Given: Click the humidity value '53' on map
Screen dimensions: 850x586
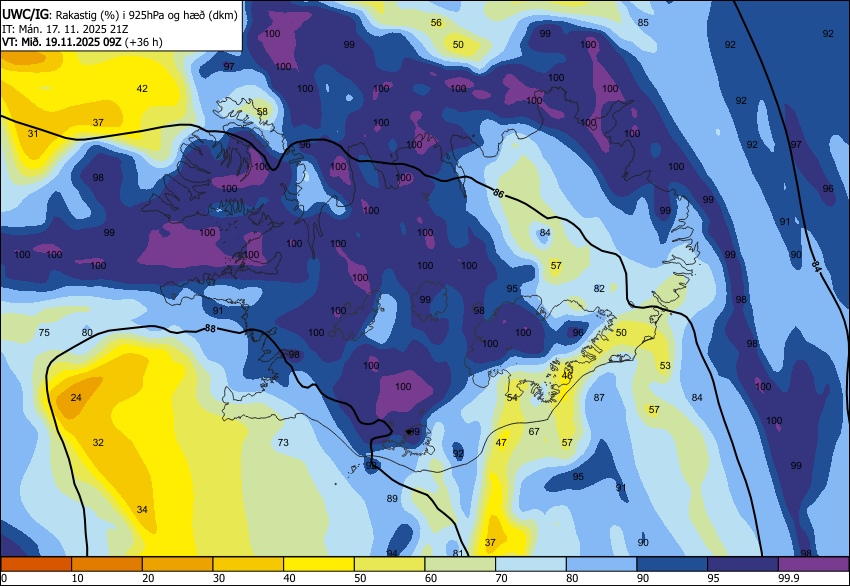Looking at the screenshot, I should (x=665, y=365).
